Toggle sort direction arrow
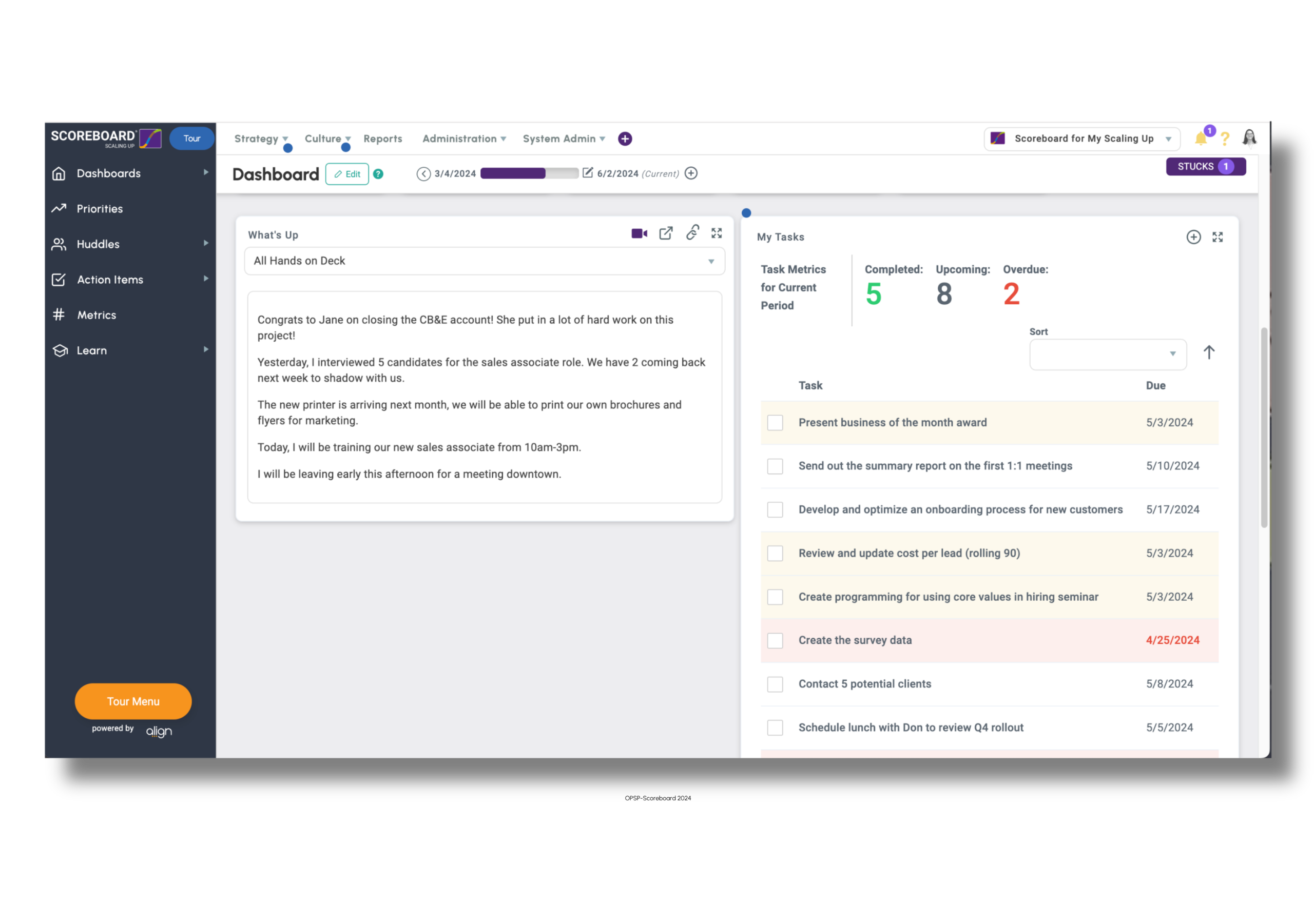This screenshot has height=924, width=1314. (1209, 352)
